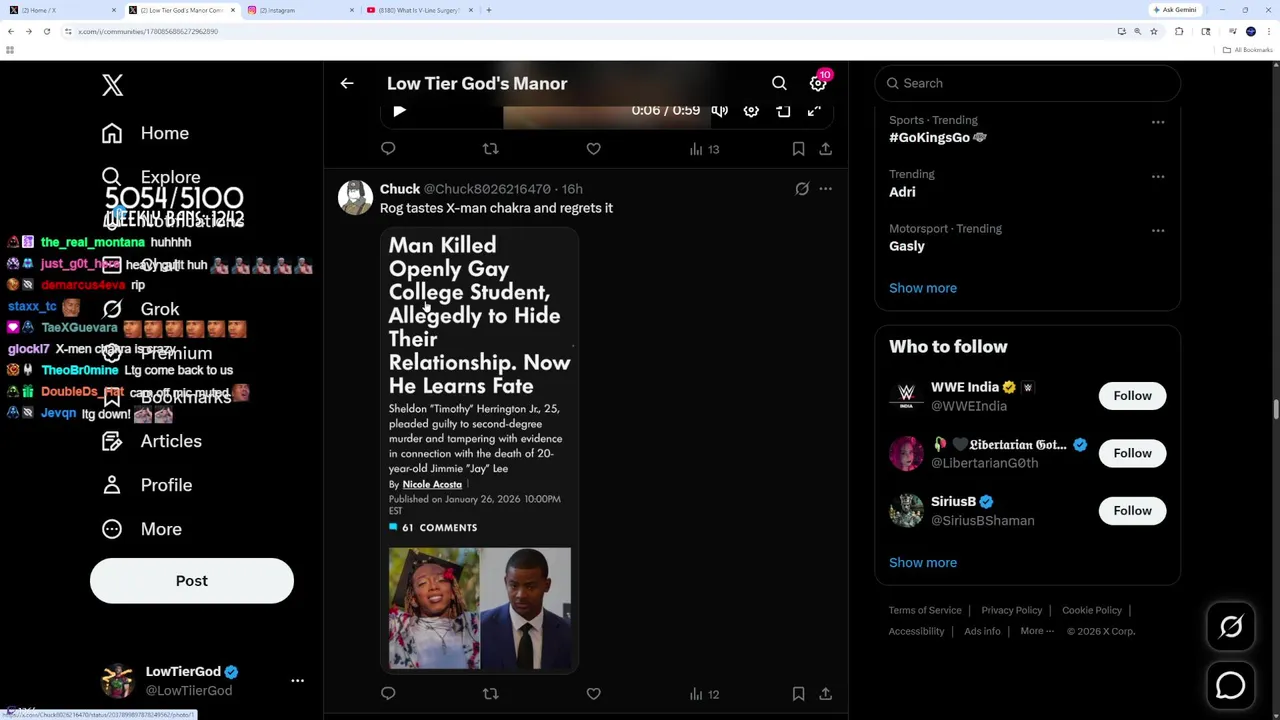Open the floating Grok button
The height and width of the screenshot is (720, 1280).
pyautogui.click(x=1231, y=627)
